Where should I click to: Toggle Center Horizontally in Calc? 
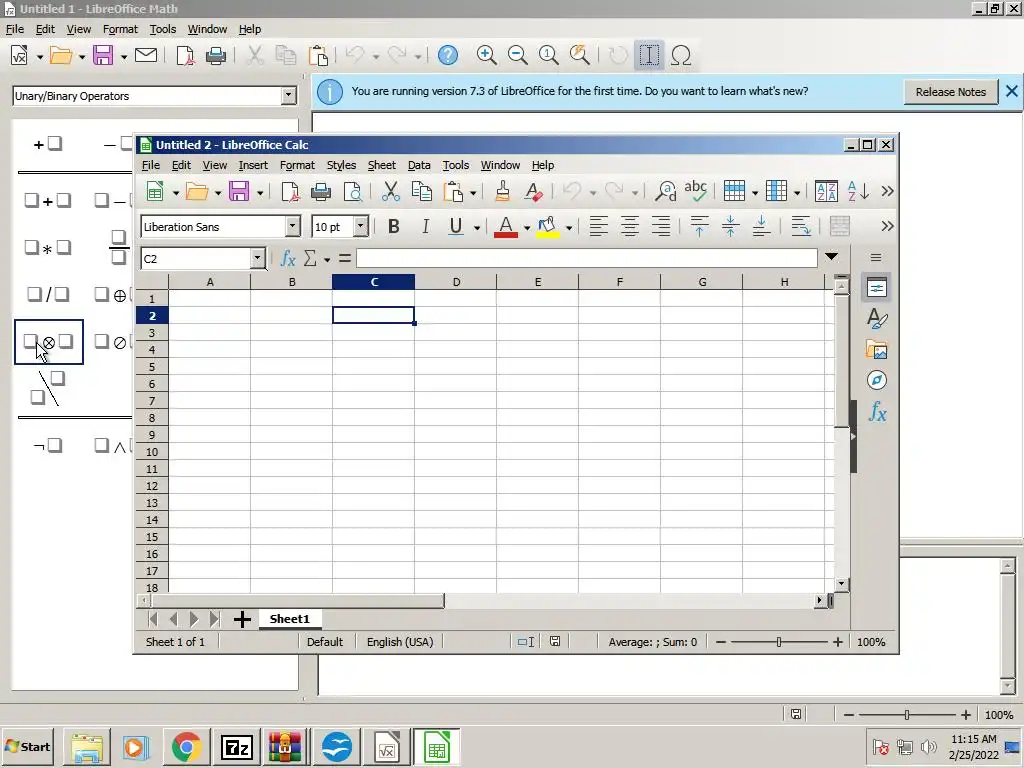630,227
